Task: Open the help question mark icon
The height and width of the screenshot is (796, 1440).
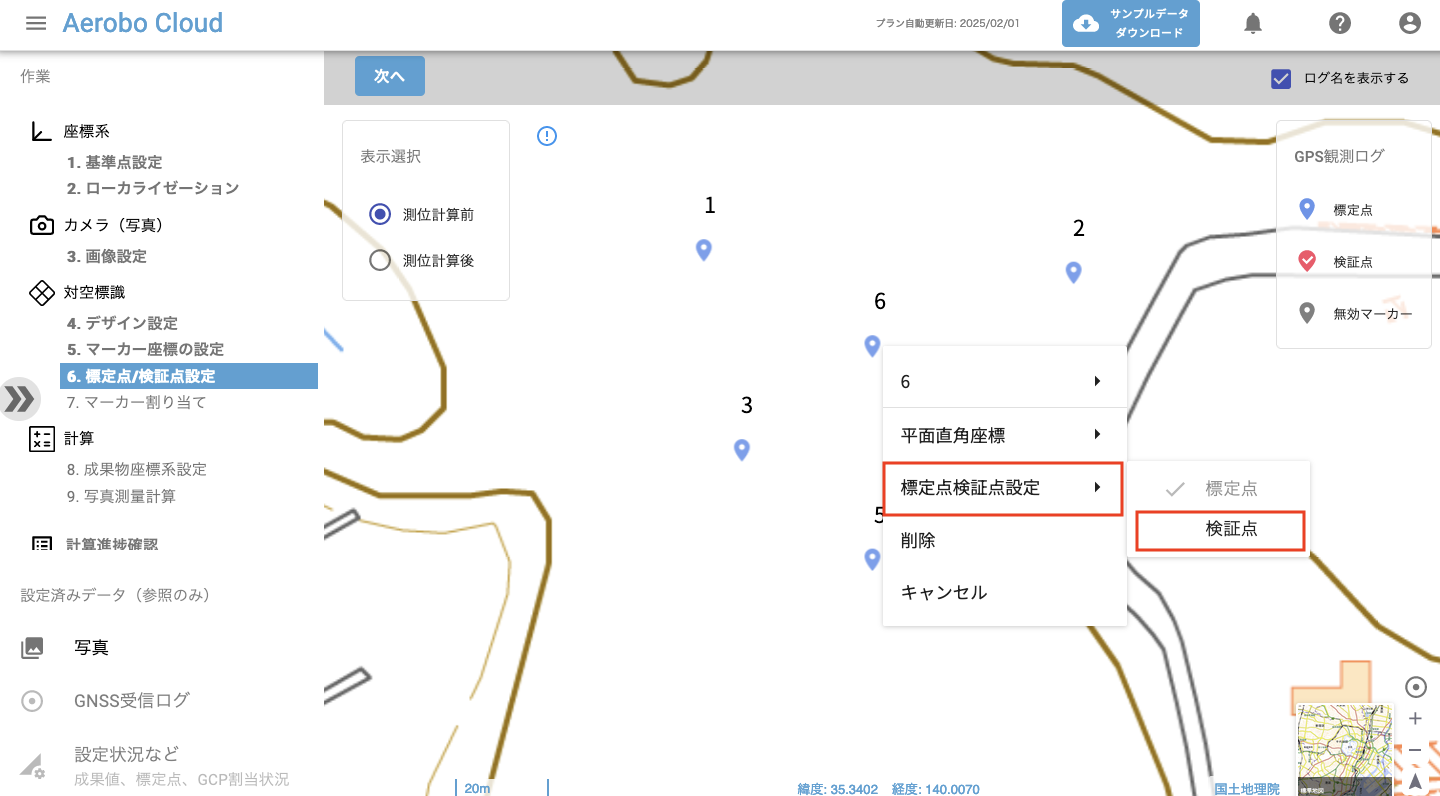Action: (1340, 23)
